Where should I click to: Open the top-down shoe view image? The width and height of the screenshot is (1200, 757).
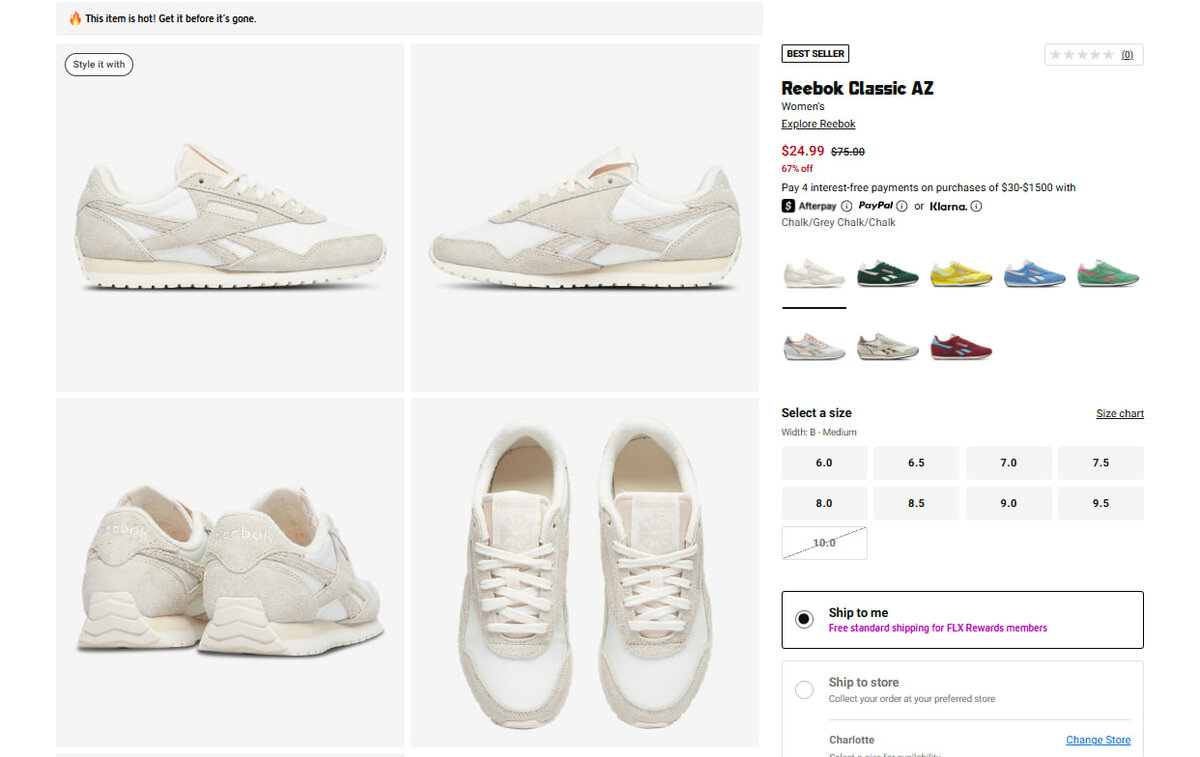[x=585, y=572]
